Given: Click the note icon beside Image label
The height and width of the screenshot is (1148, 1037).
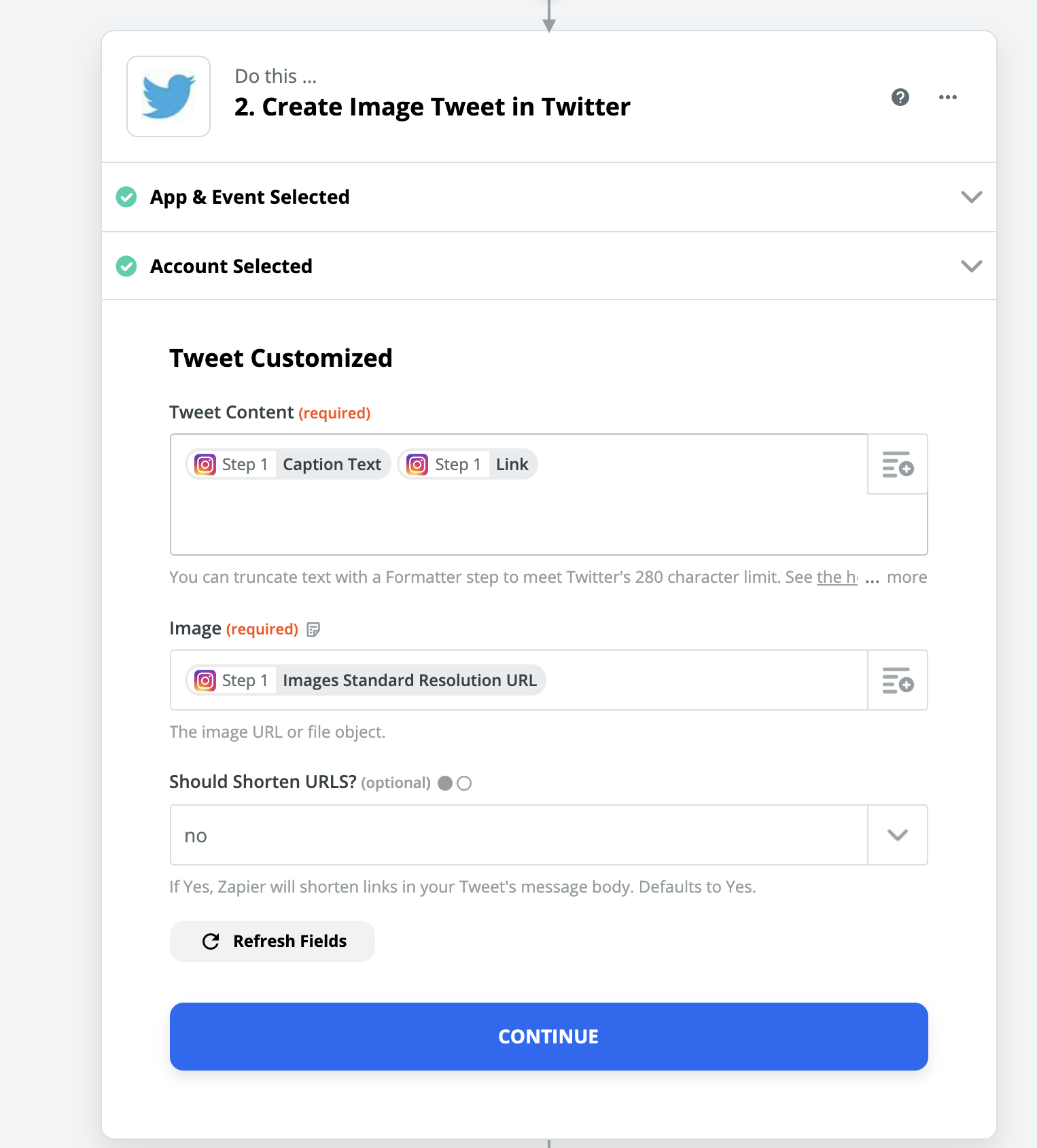Looking at the screenshot, I should [x=313, y=630].
